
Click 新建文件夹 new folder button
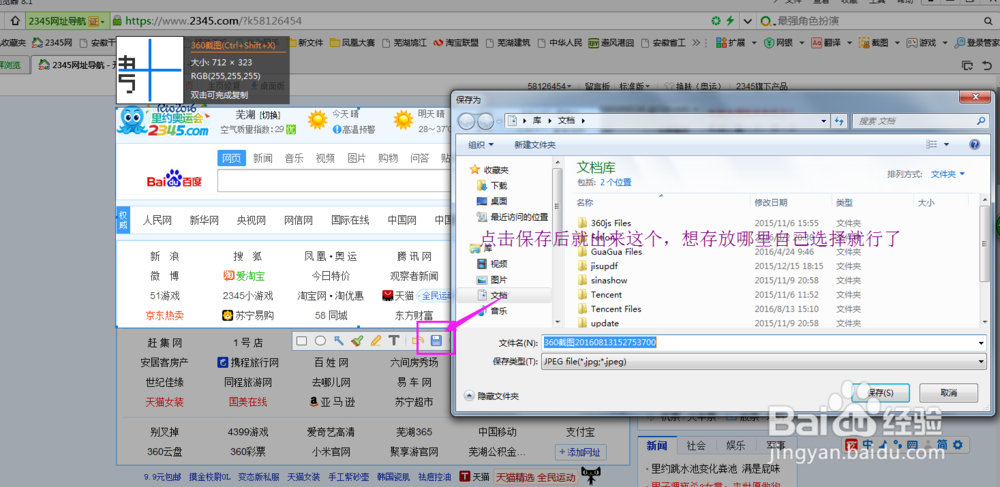[535, 145]
